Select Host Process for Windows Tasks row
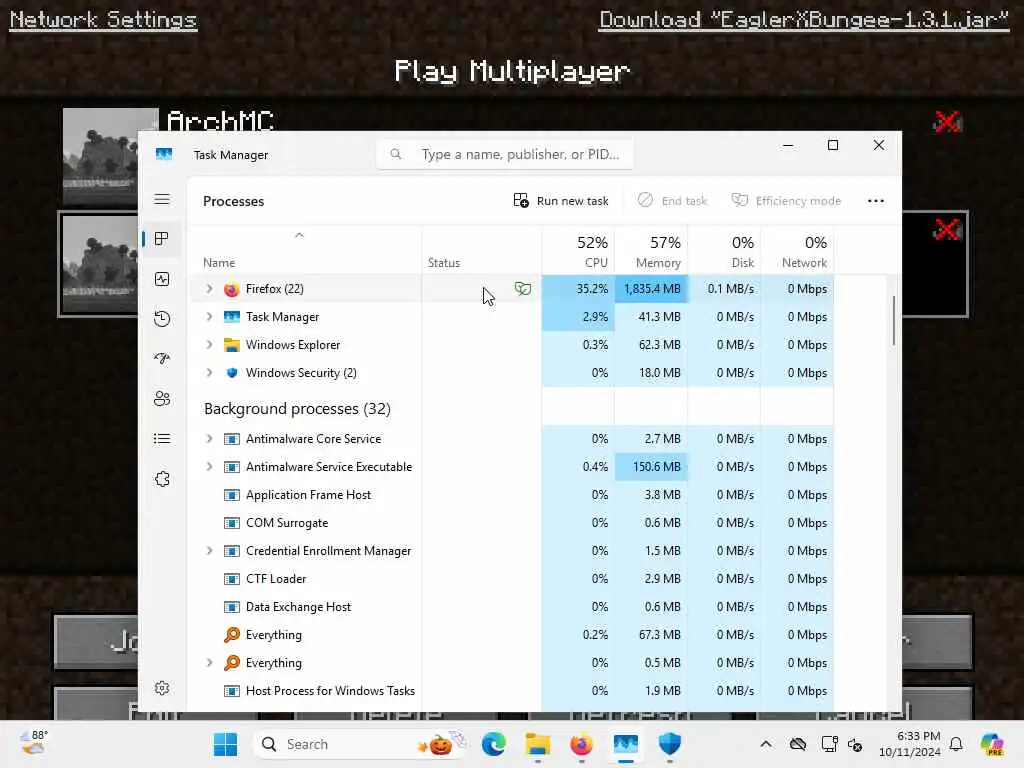Image resolution: width=1024 pixels, height=768 pixels. [x=511, y=690]
